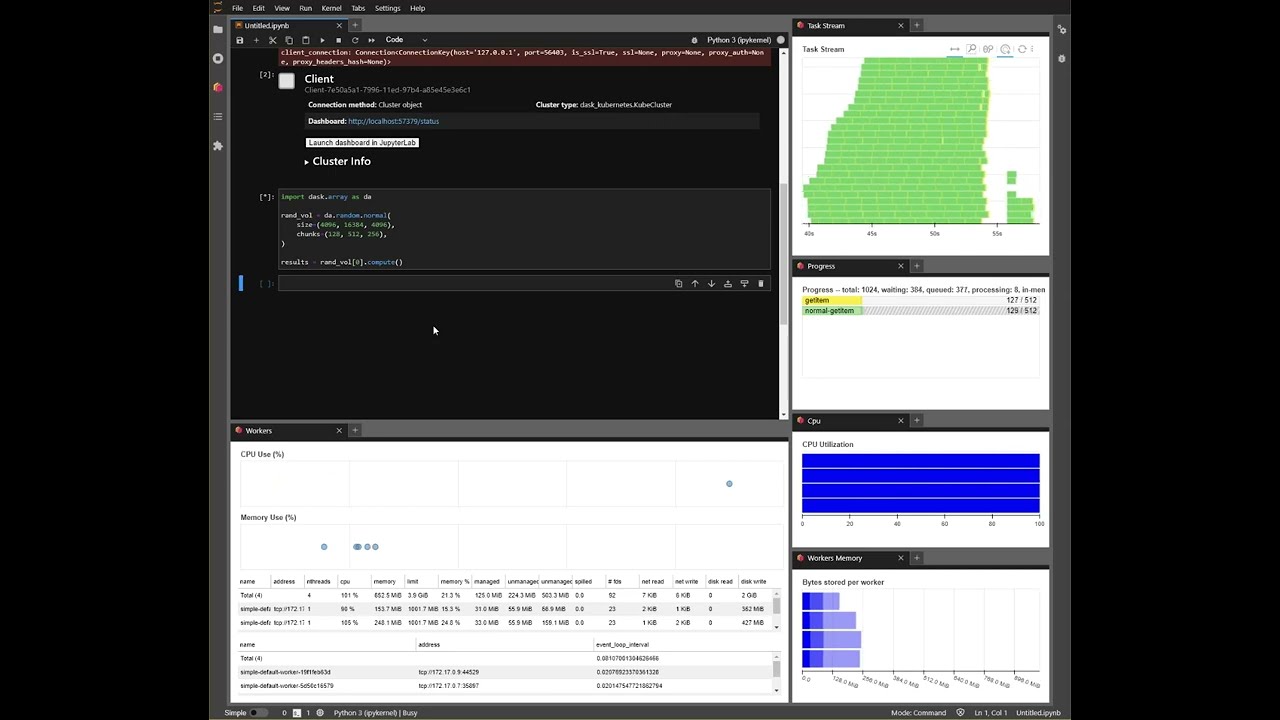Add a new tab beside the Workers tab

354,430
